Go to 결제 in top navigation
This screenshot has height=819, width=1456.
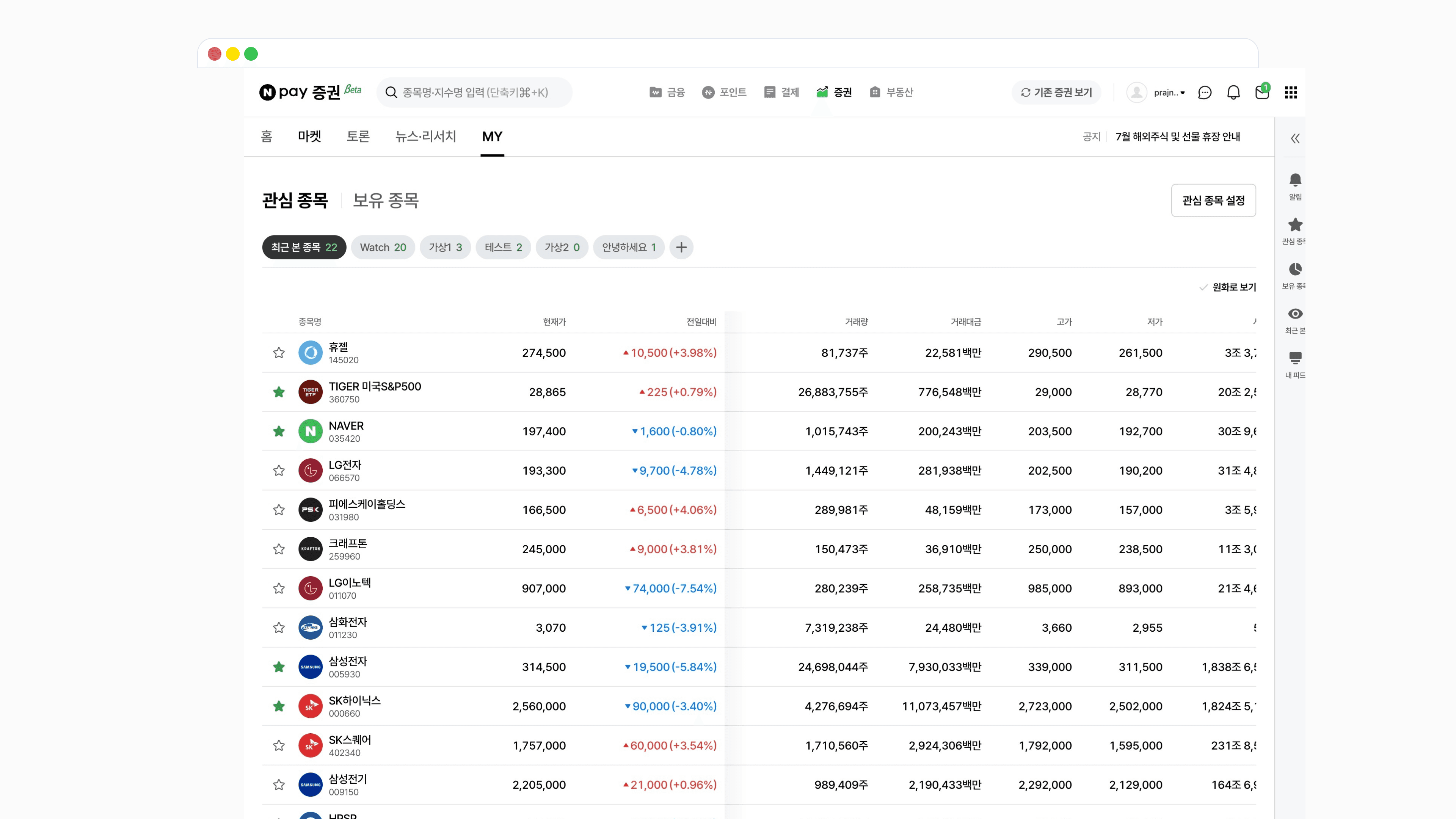point(781,92)
